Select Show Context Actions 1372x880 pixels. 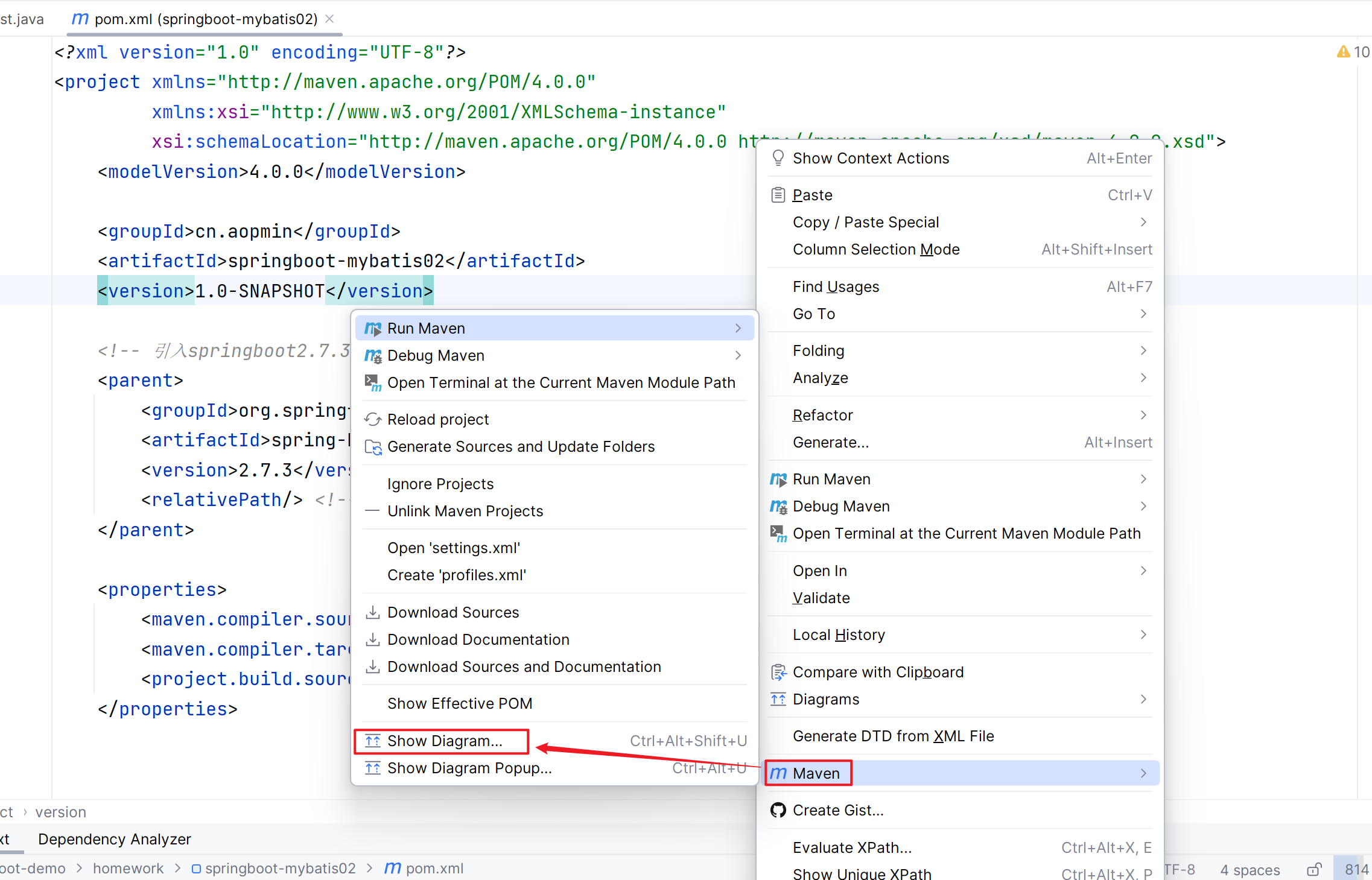960,159
